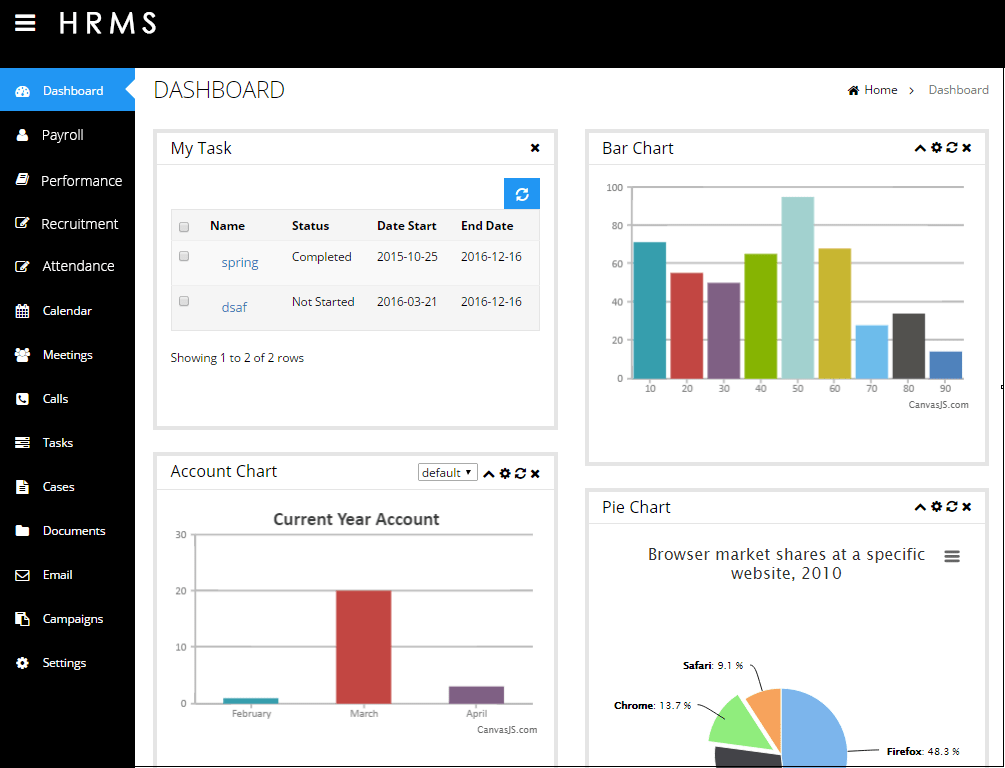The image size is (1005, 768).
Task: Collapse the Bar Chart panel
Action: 920,148
